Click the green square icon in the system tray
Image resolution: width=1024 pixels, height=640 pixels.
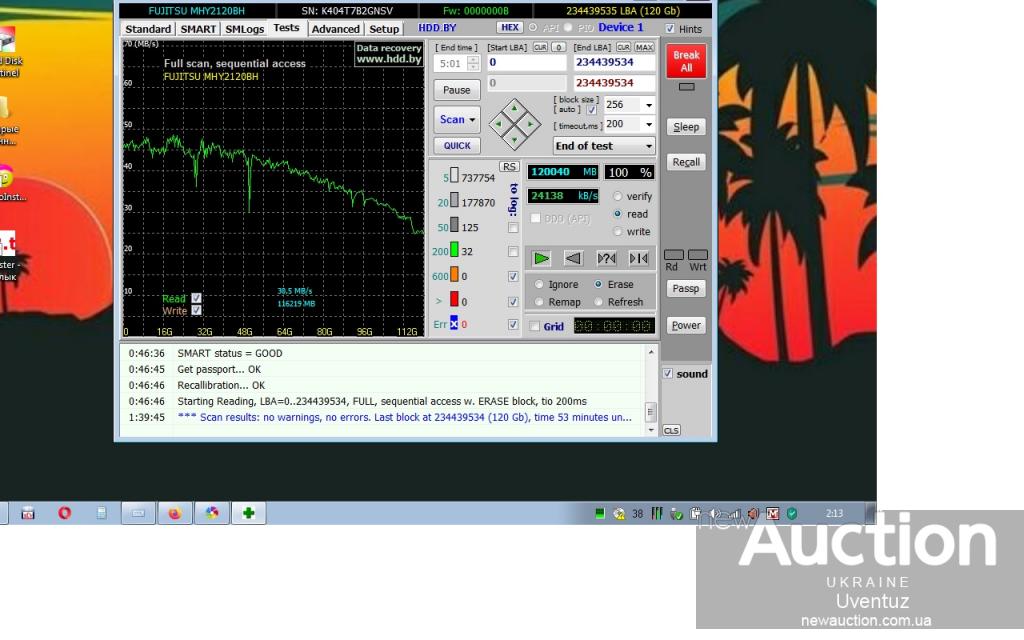pyautogui.click(x=600, y=514)
